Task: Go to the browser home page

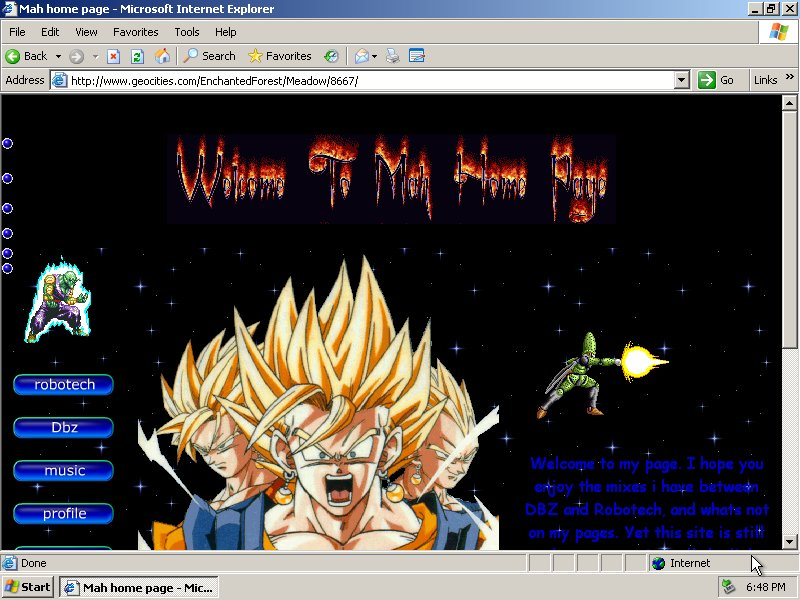Action: 162,56
